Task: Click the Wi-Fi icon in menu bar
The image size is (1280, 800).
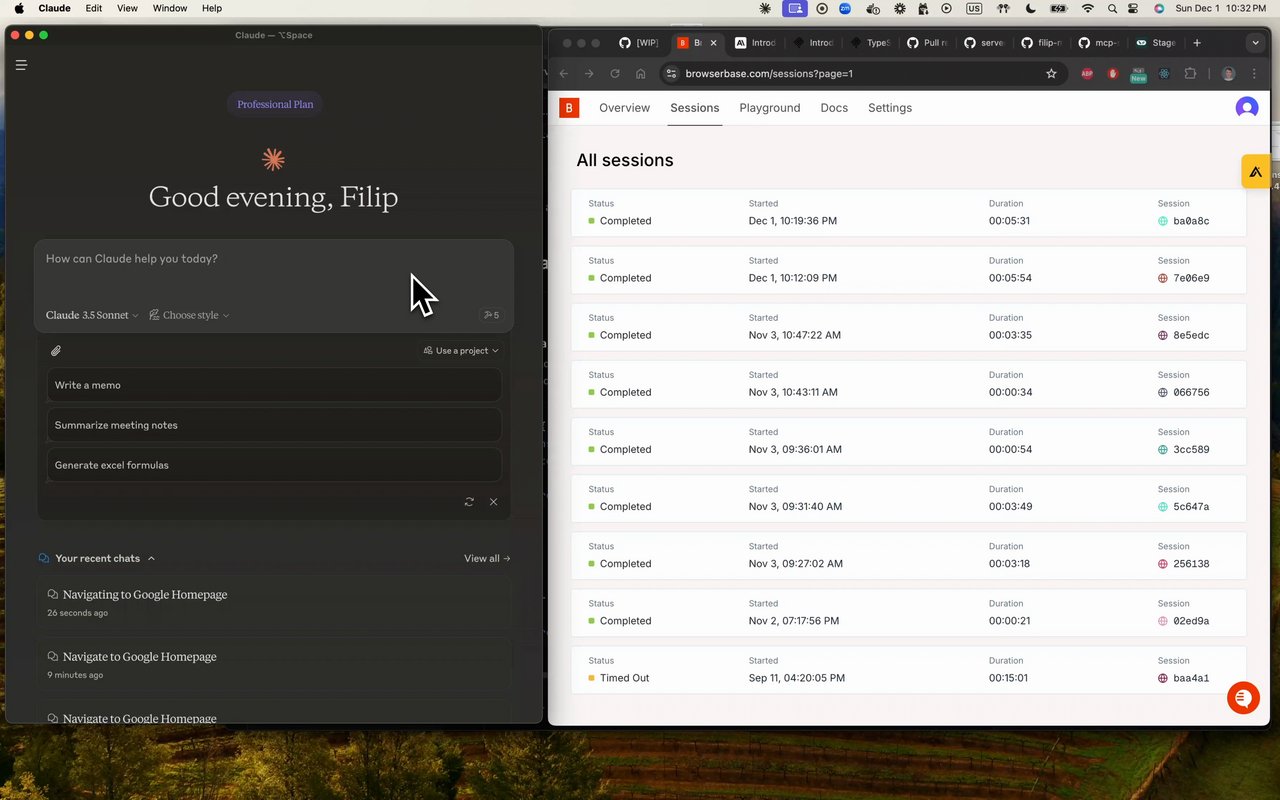Action: click(x=1087, y=8)
